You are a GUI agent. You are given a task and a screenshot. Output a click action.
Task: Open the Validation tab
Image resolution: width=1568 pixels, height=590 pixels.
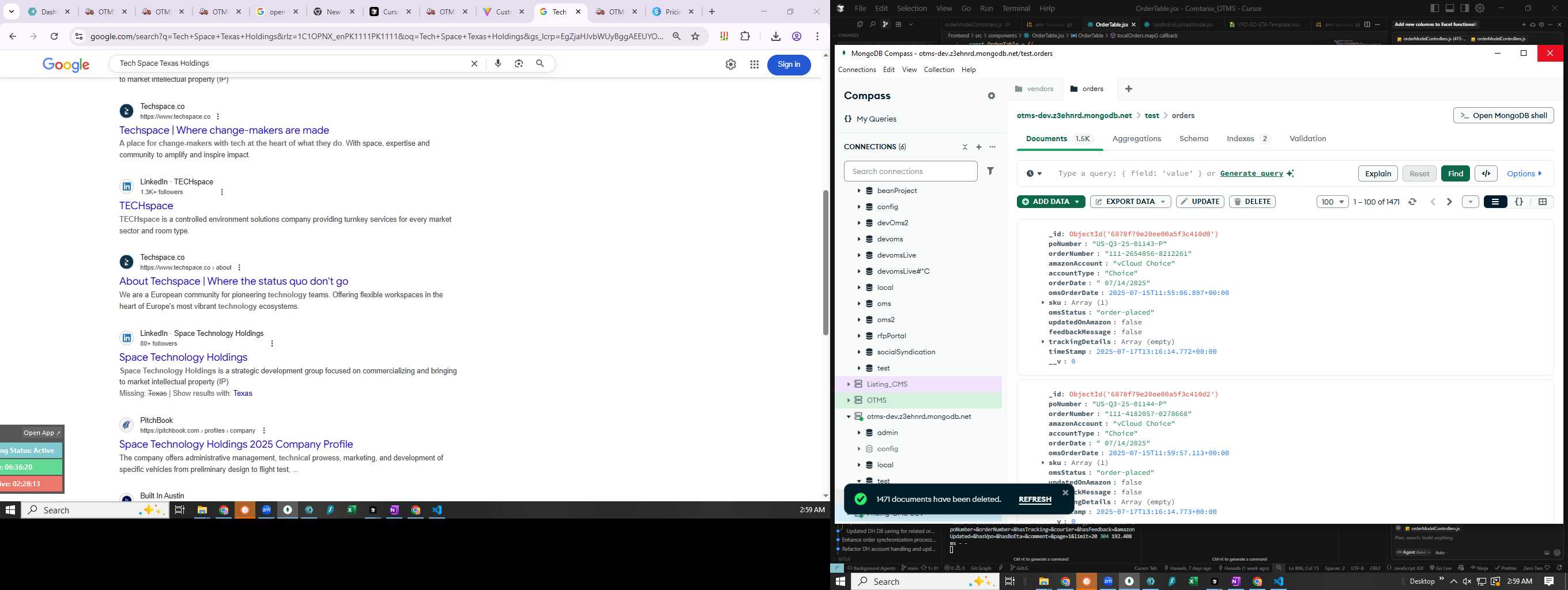click(x=1307, y=139)
